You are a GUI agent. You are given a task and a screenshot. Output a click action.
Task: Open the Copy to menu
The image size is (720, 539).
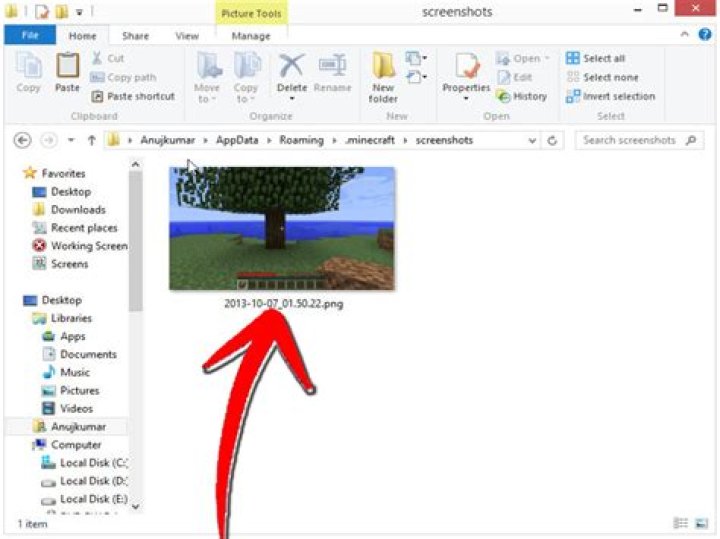tap(246, 77)
